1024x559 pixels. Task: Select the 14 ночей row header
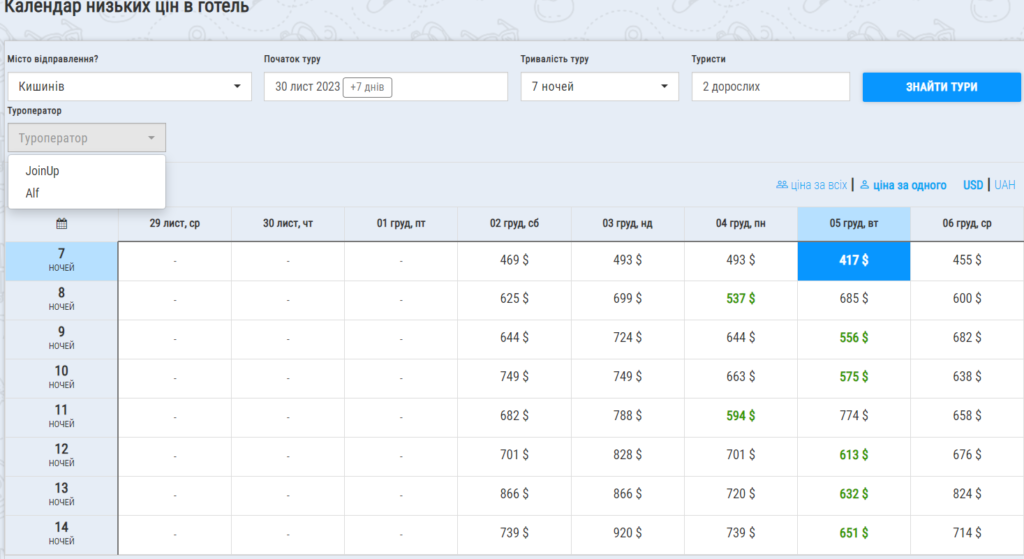click(61, 534)
